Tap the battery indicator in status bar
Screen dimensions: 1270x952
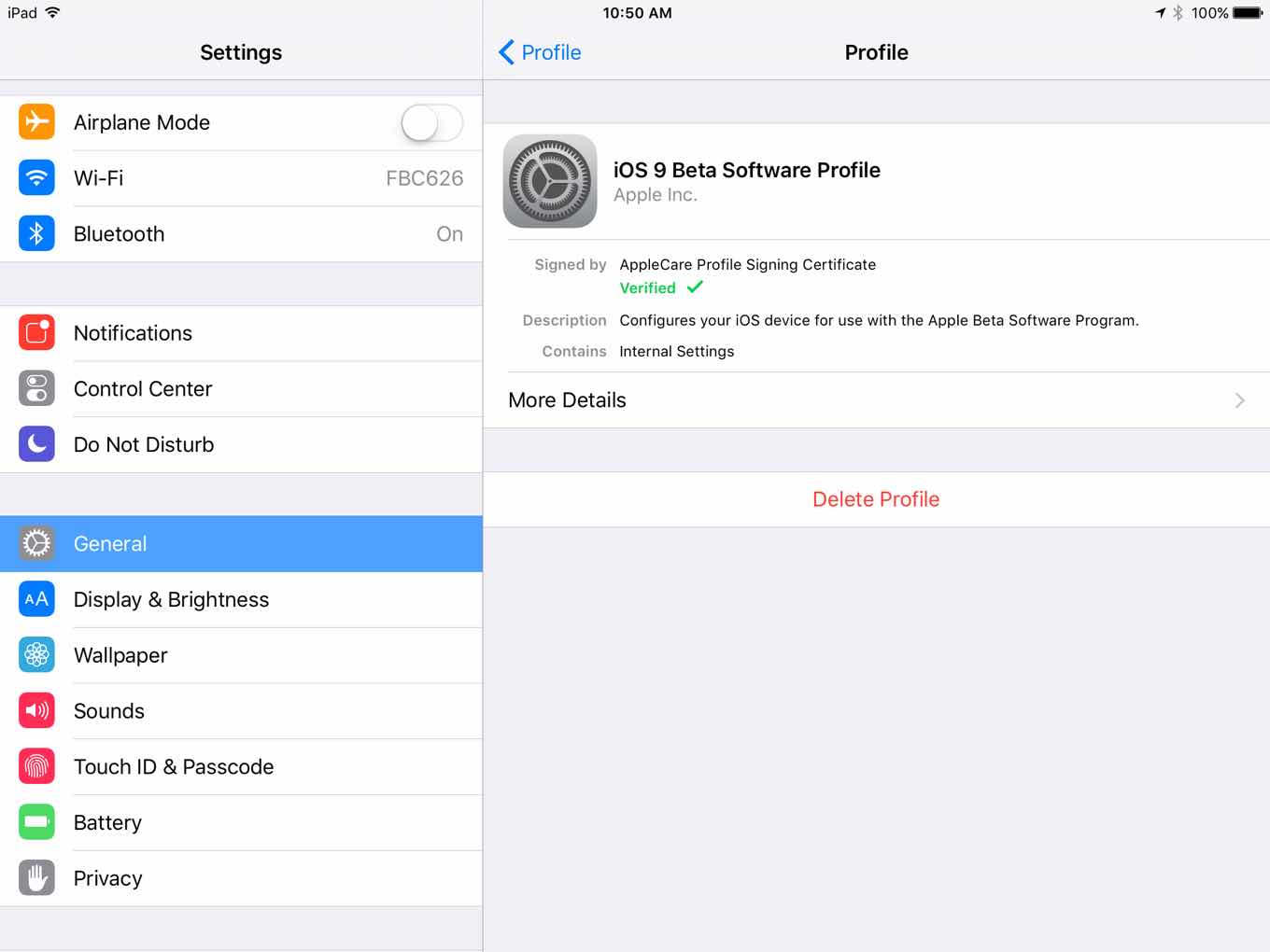1248,13
